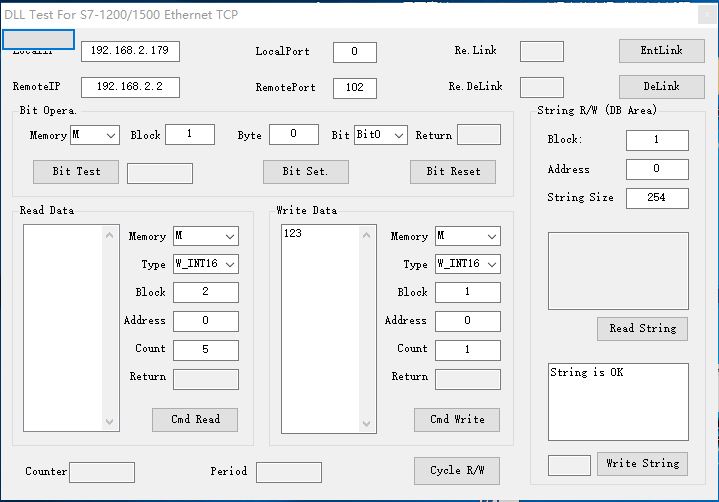Click the Bit Reset button
Screen dimensions: 719x502
[x=453, y=172]
